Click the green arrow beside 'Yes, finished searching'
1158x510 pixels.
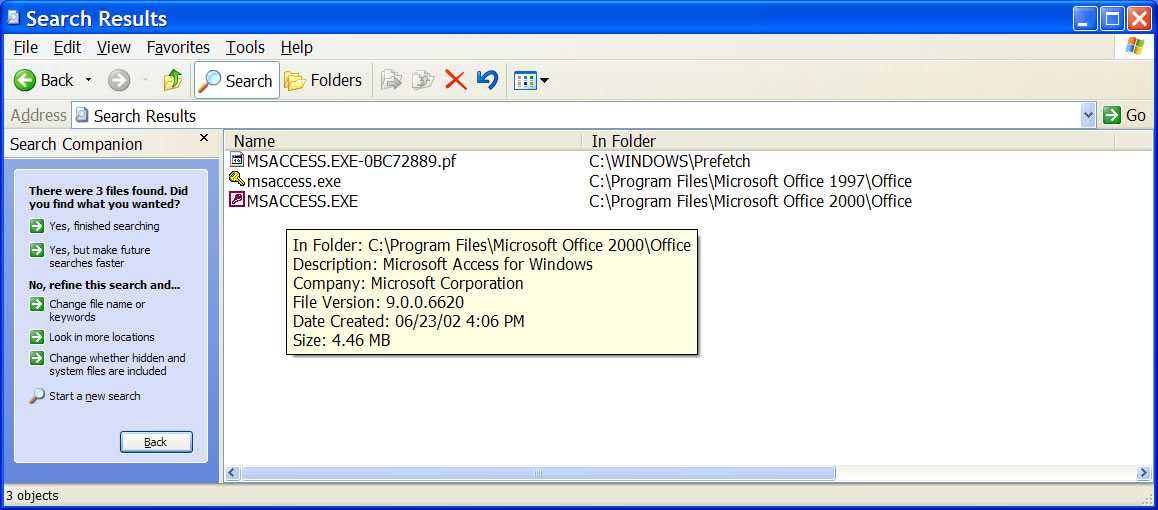pyautogui.click(x=37, y=226)
